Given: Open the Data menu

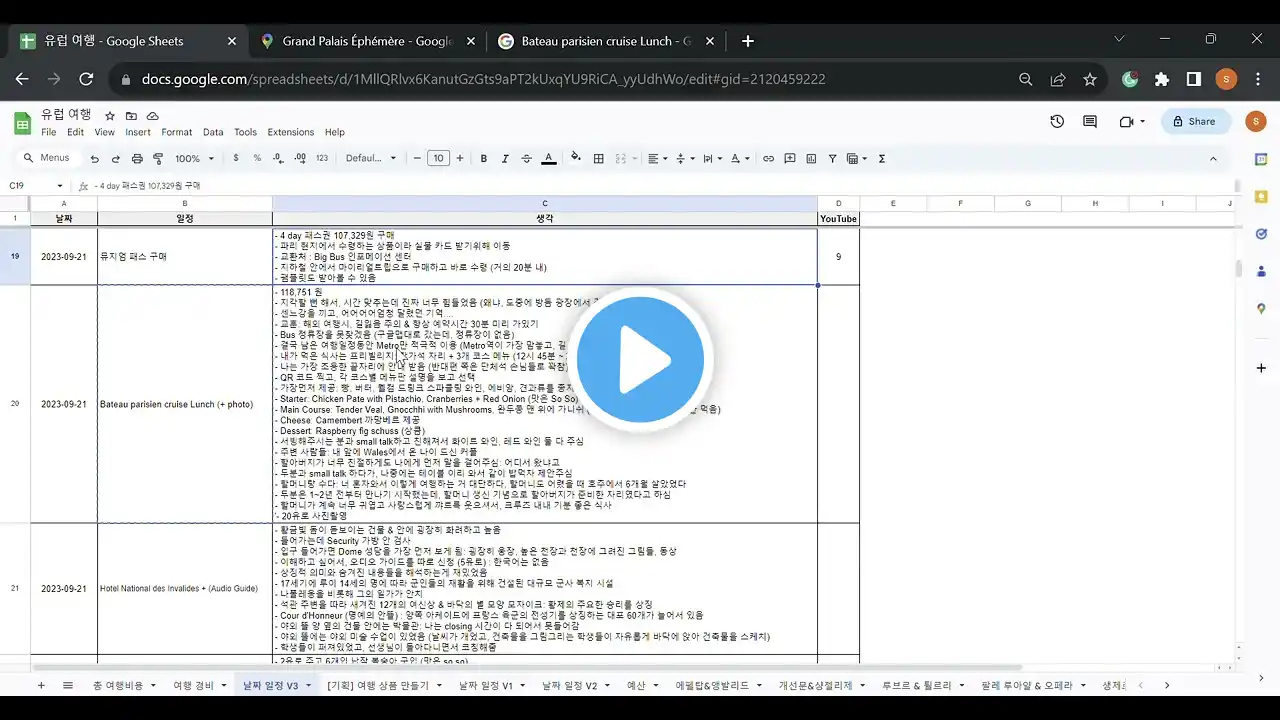Looking at the screenshot, I should tap(213, 132).
